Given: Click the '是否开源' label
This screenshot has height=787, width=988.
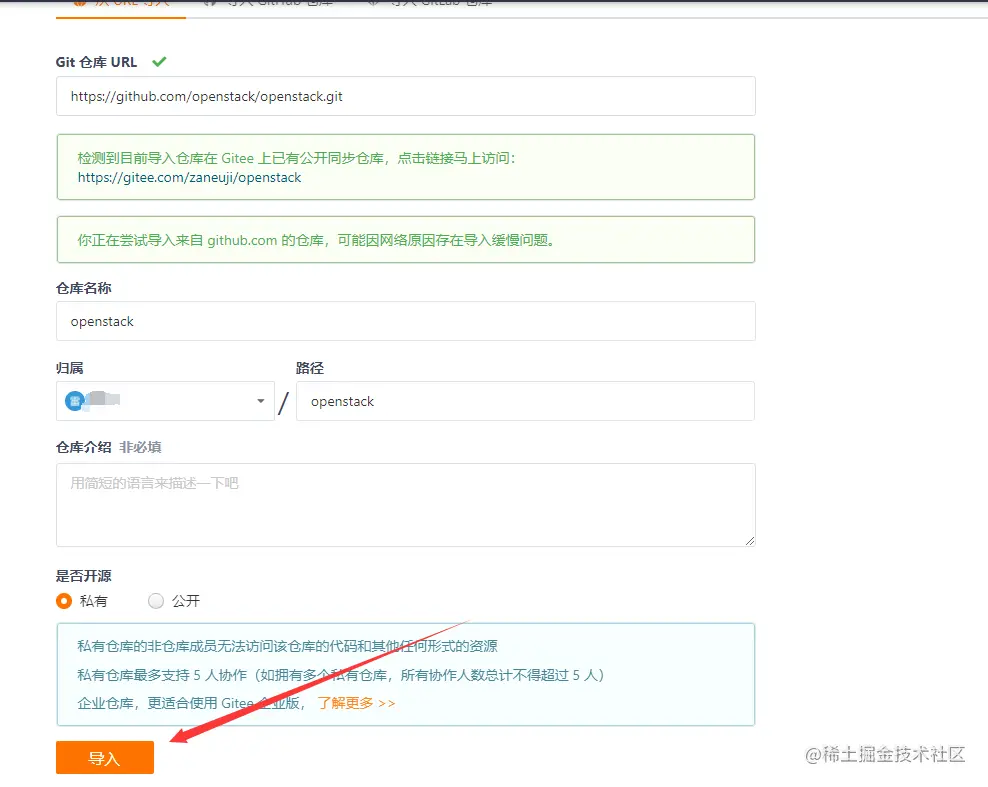Looking at the screenshot, I should pos(84,576).
